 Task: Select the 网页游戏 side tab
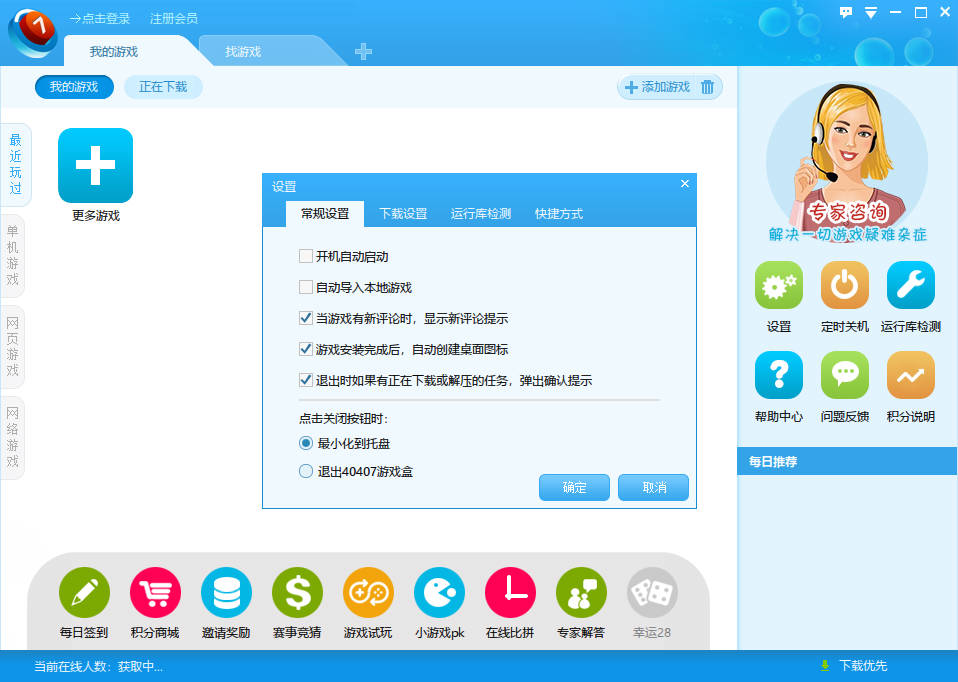tap(13, 346)
